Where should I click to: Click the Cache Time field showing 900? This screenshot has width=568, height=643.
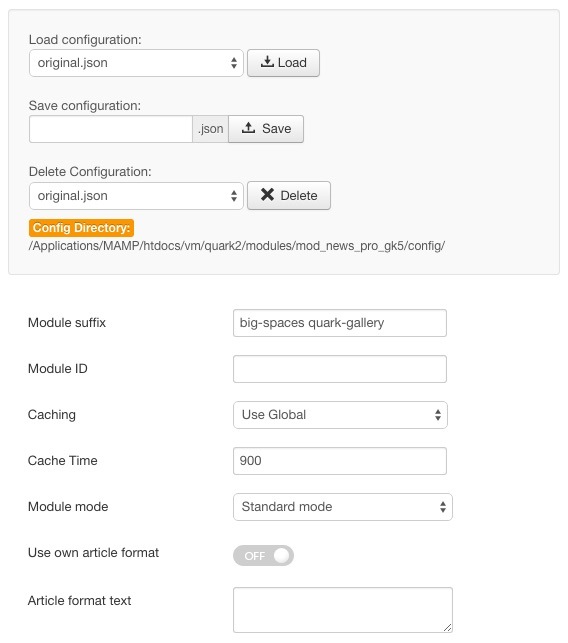[x=340, y=461]
